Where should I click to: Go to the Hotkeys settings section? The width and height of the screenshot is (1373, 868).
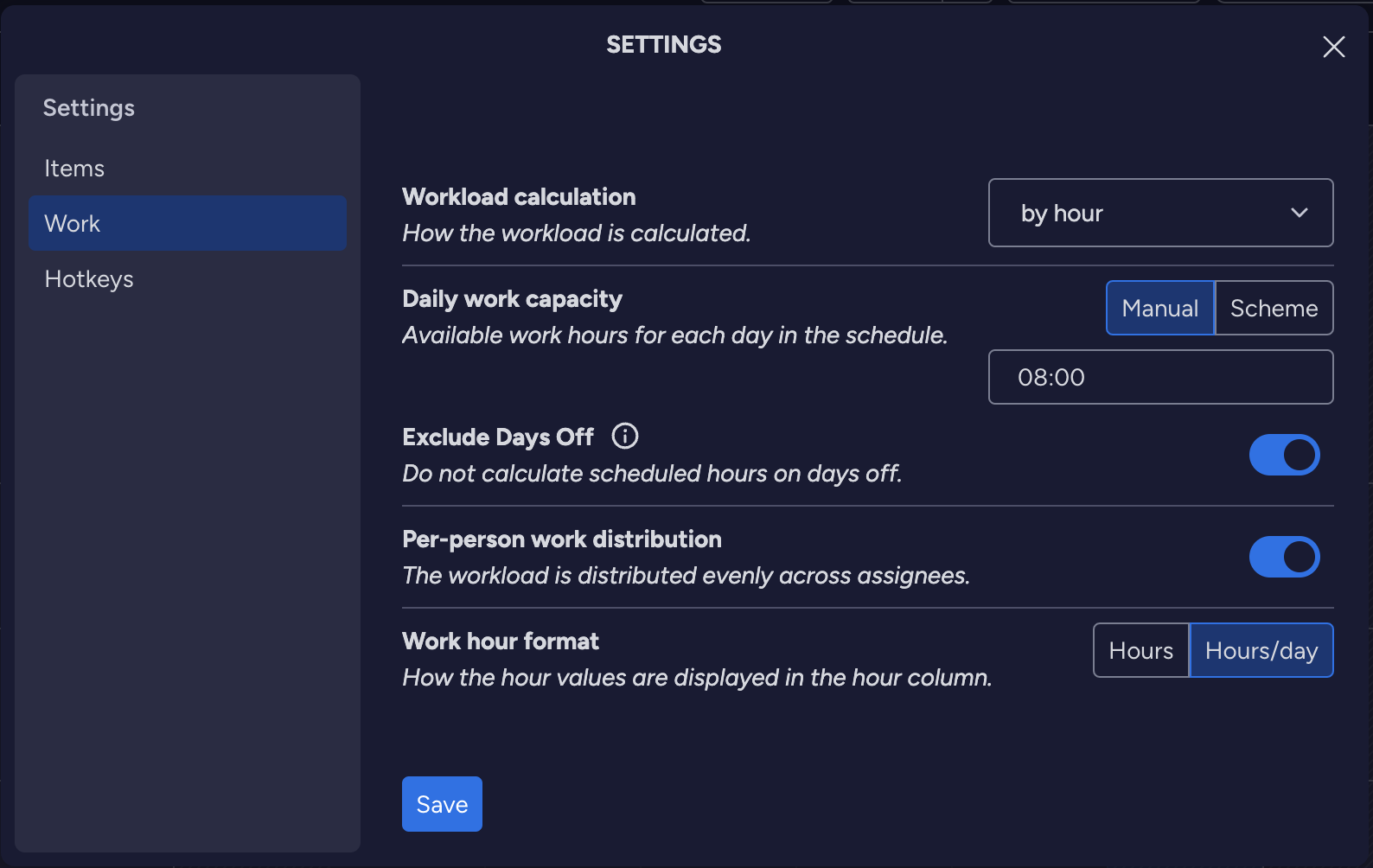point(89,279)
